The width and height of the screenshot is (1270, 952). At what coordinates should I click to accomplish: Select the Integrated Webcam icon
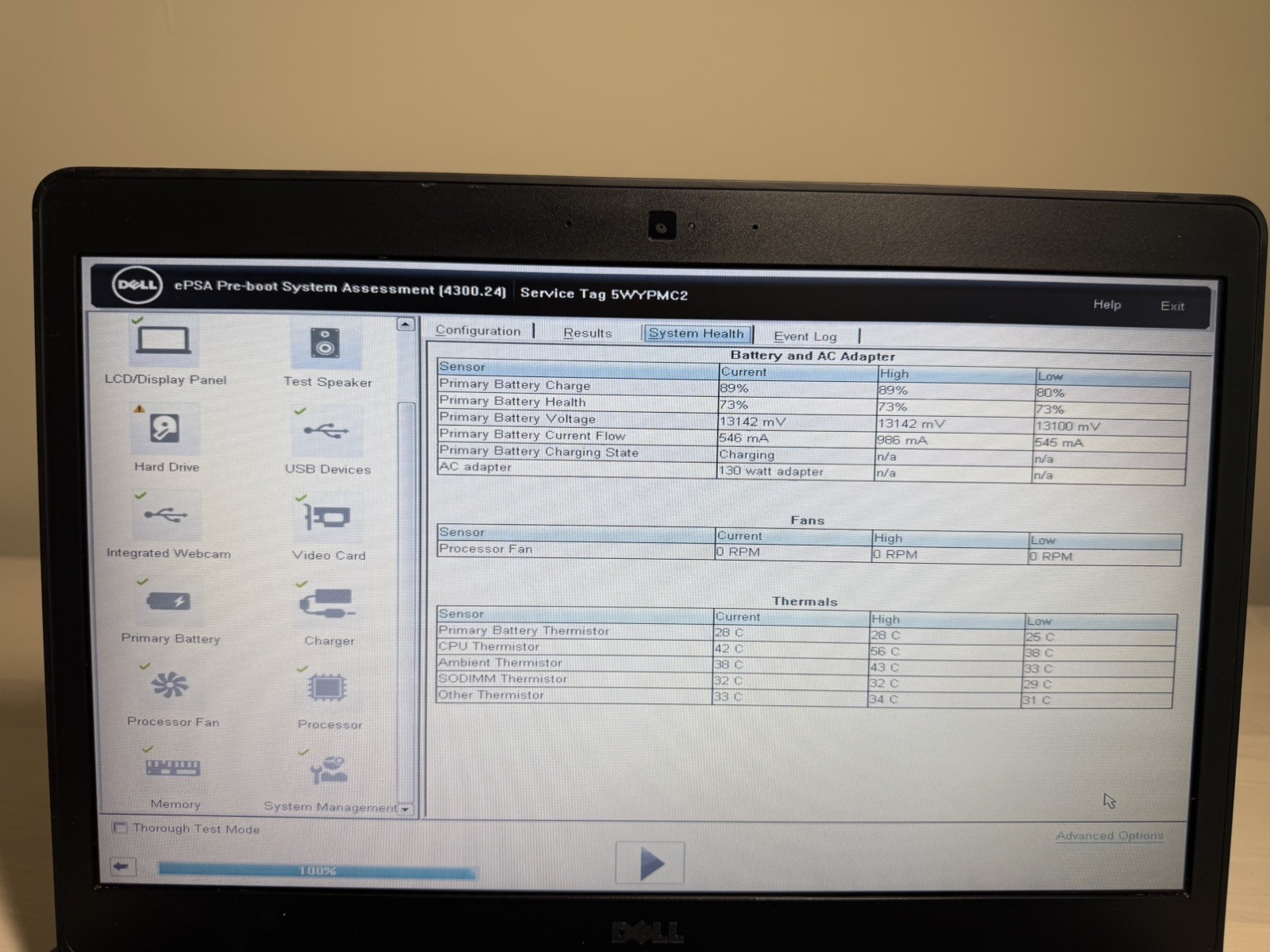click(167, 515)
